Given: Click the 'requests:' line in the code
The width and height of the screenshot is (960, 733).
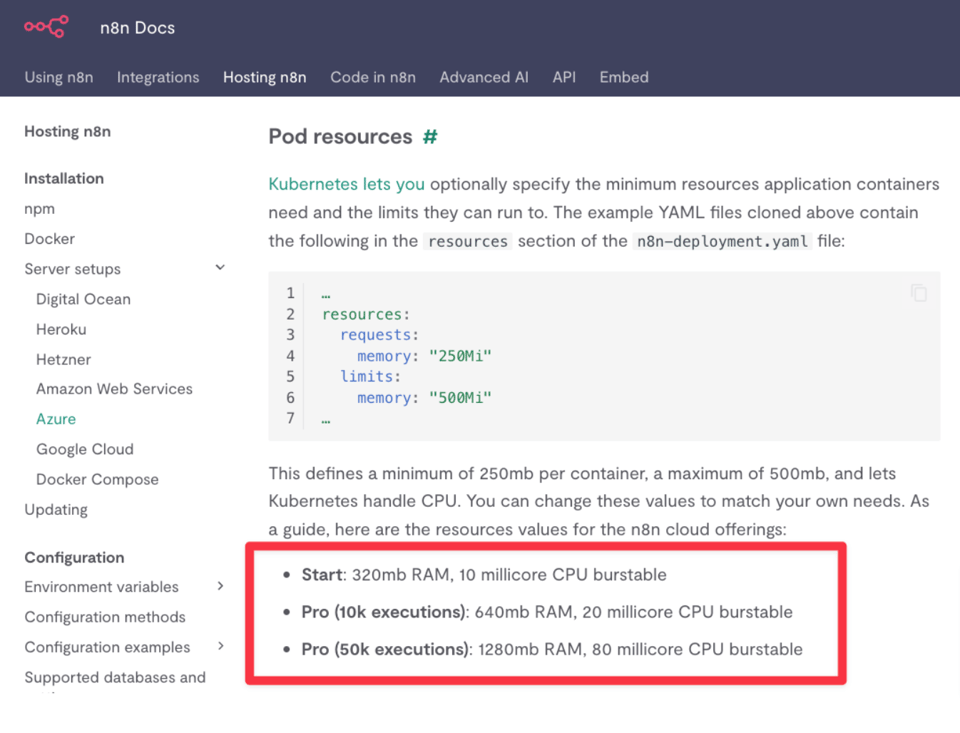Looking at the screenshot, I should [380, 335].
